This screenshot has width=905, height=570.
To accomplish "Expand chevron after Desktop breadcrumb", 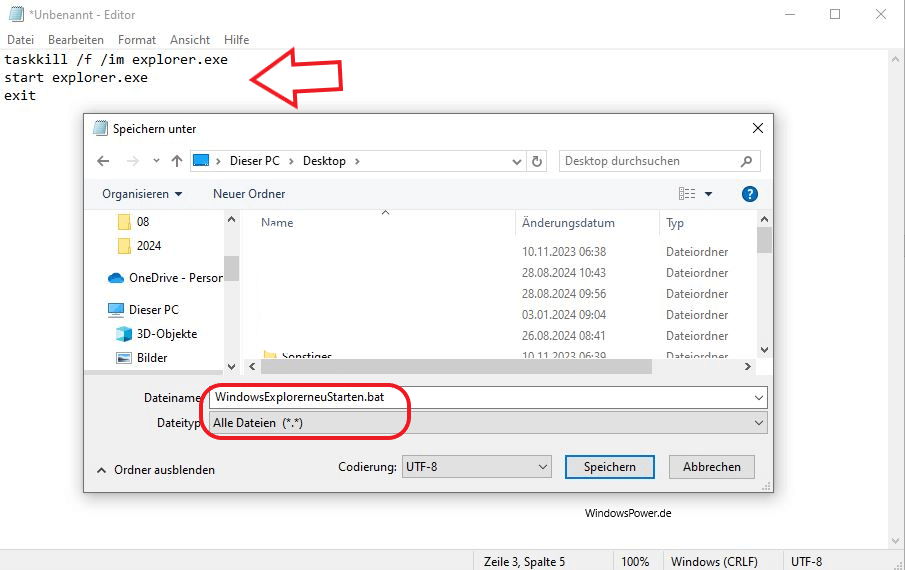I will [357, 162].
